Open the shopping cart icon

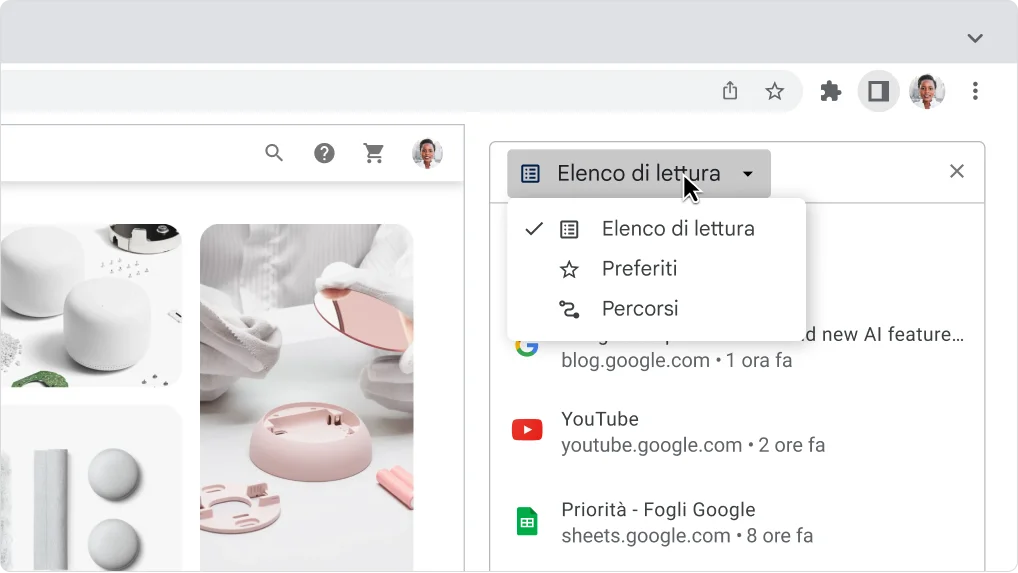pyautogui.click(x=373, y=153)
